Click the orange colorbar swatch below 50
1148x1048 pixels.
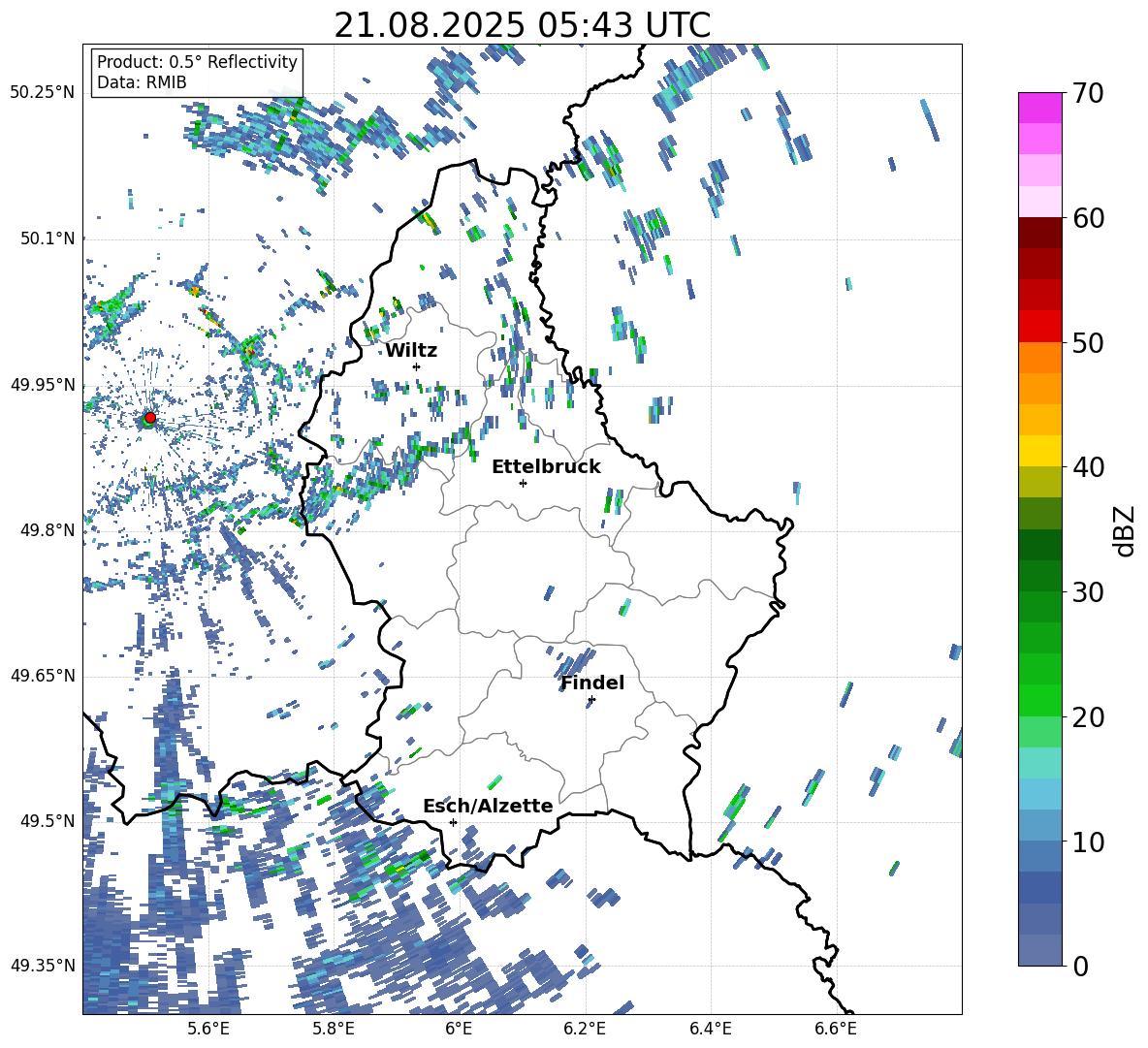tap(1040, 358)
